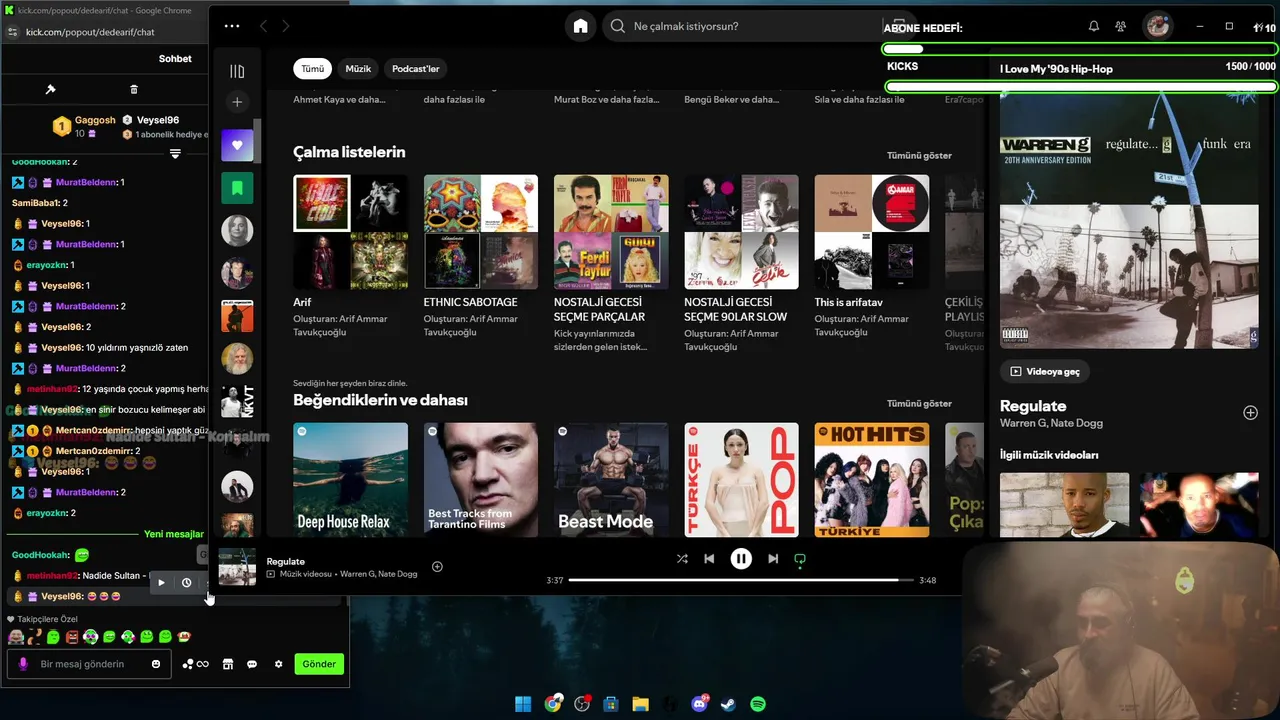The width and height of the screenshot is (1280, 720).
Task: Click the clock icon in chat hover toolbar
Action: 186,583
